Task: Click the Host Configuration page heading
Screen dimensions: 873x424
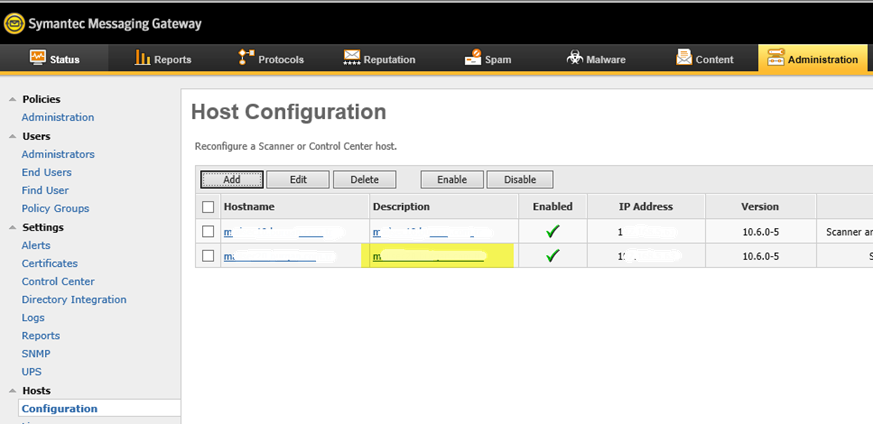Action: [288, 112]
